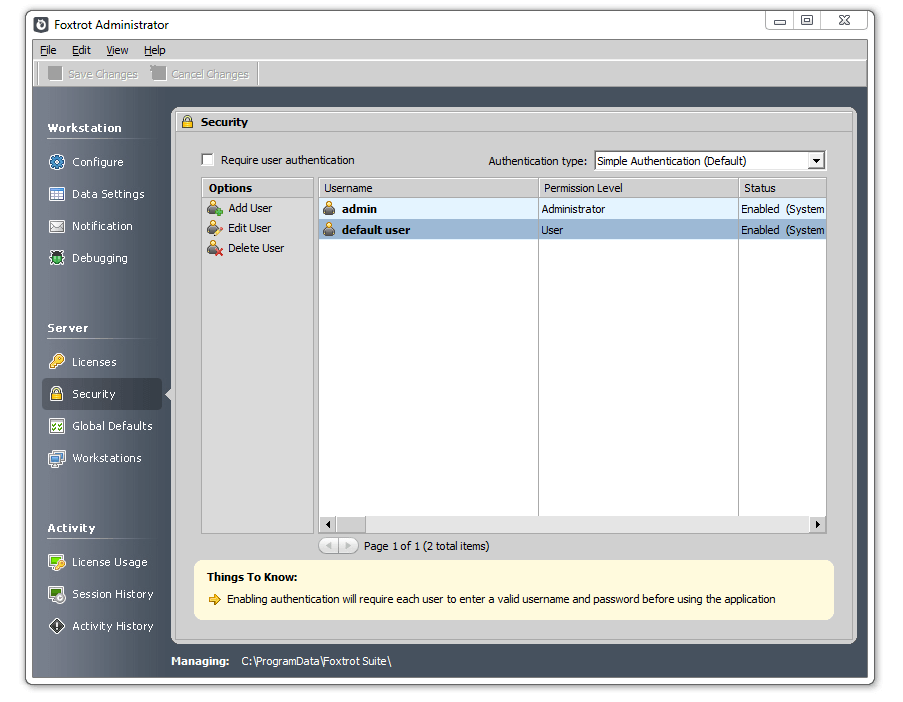The height and width of the screenshot is (702, 903).
Task: Expand the Authentication type dropdown
Action: (x=815, y=161)
